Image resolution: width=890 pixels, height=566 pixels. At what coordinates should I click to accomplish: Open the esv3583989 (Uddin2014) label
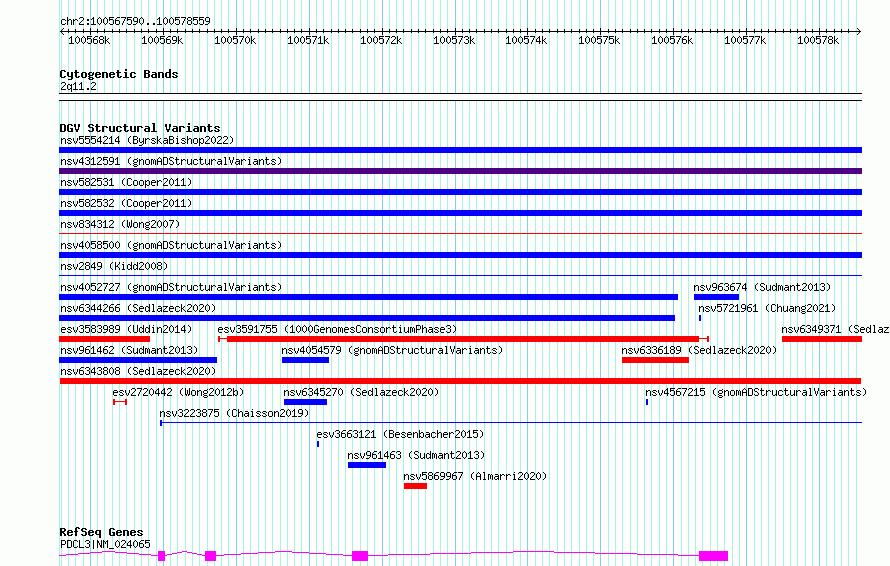[x=126, y=329]
